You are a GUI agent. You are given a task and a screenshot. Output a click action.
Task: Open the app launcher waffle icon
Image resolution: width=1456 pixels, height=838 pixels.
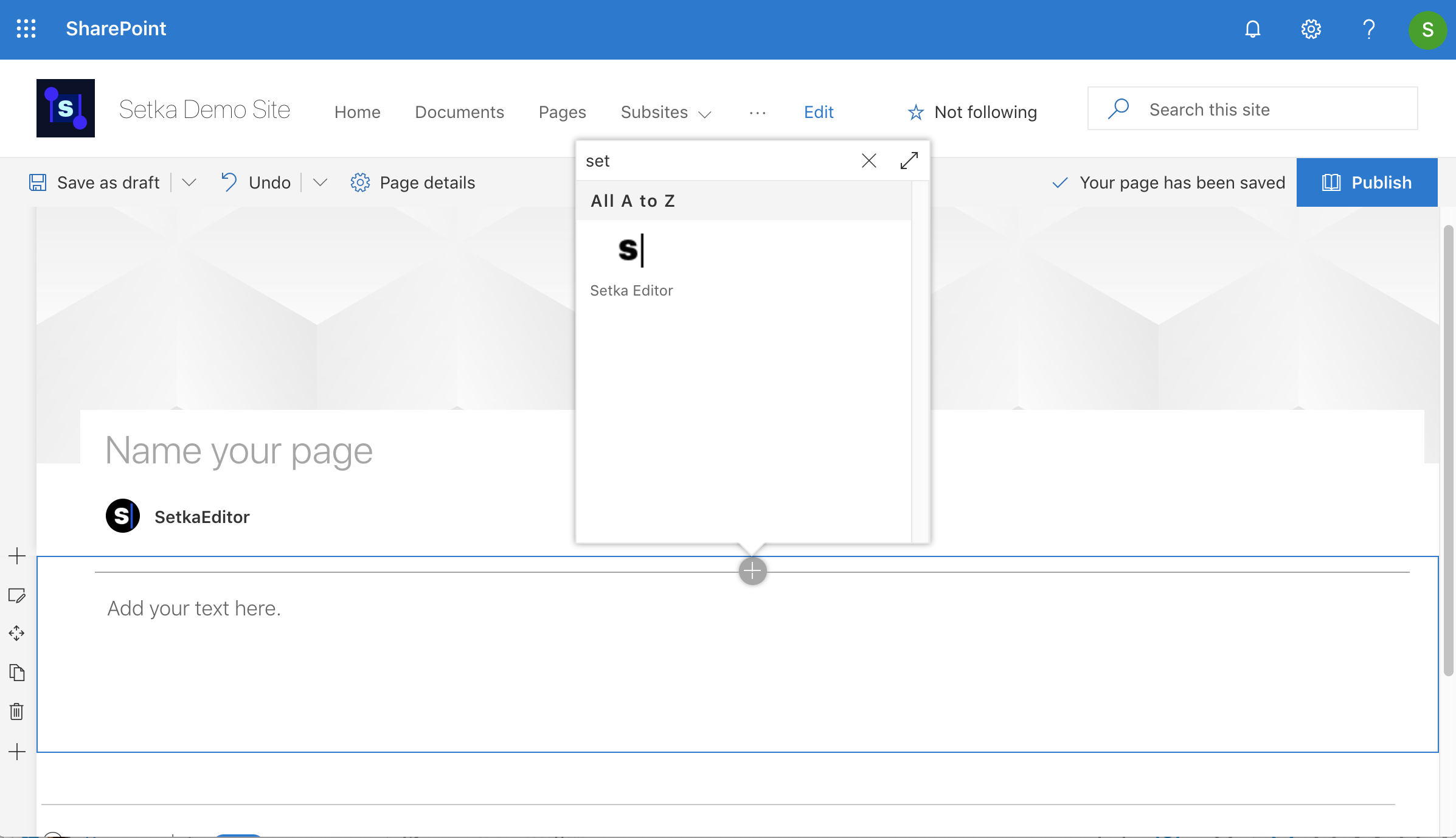click(x=26, y=29)
